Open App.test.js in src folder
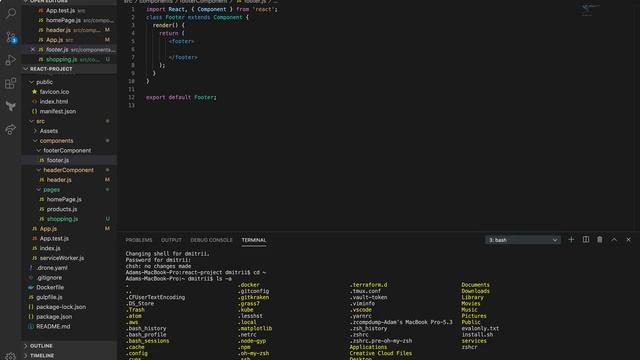 pyautogui.click(x=69, y=239)
